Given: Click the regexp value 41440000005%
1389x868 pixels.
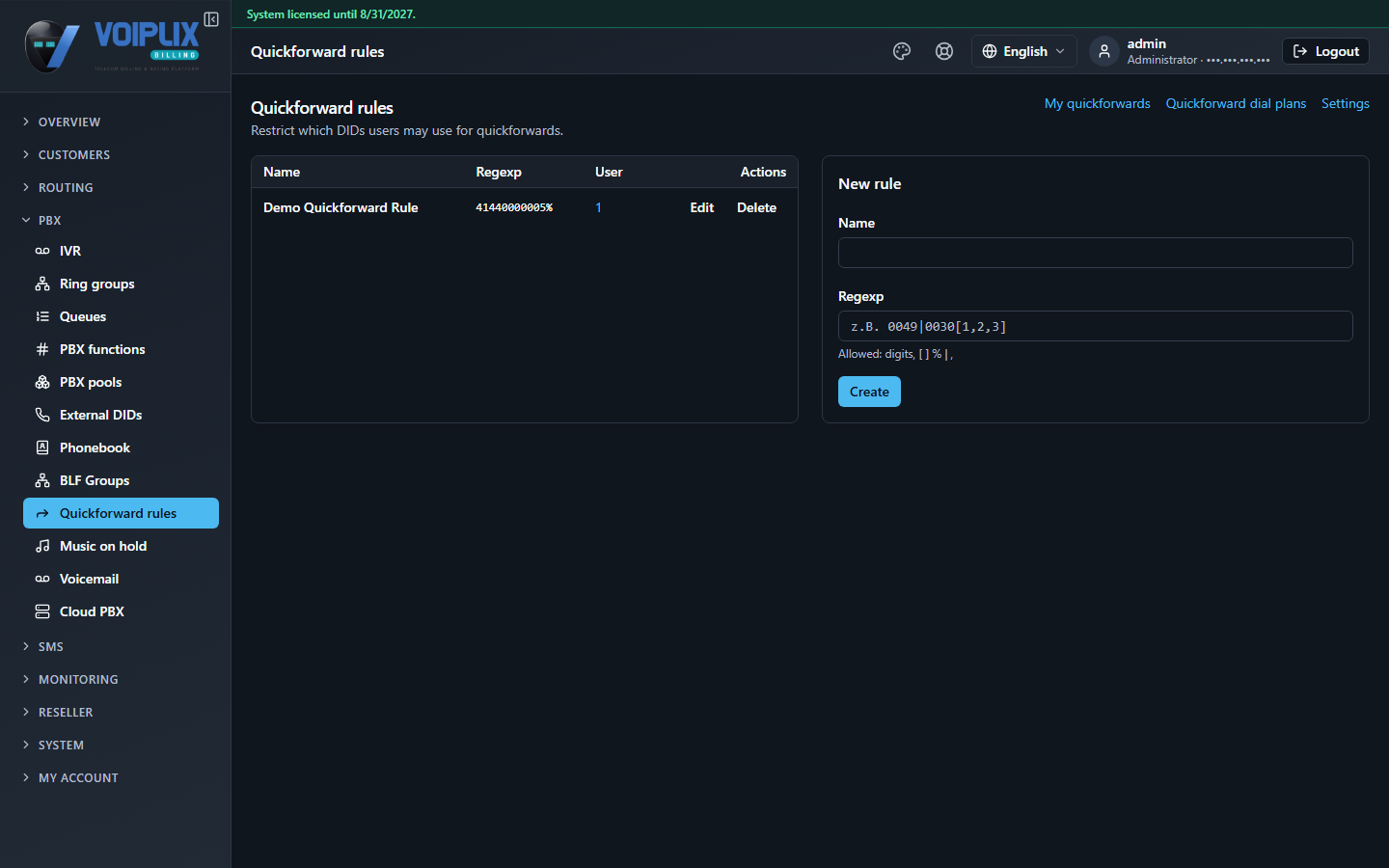Looking at the screenshot, I should click(x=514, y=207).
